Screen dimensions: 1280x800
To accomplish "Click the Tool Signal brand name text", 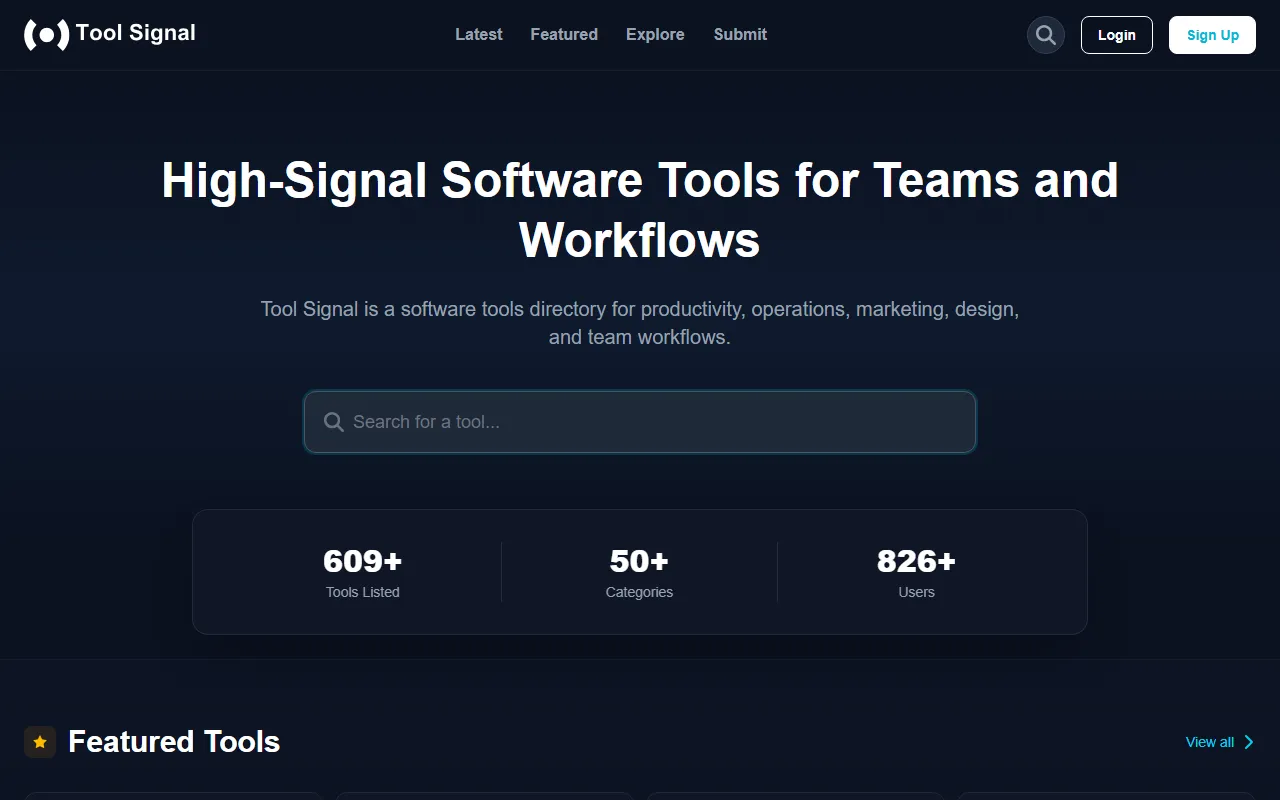I will click(x=136, y=34).
